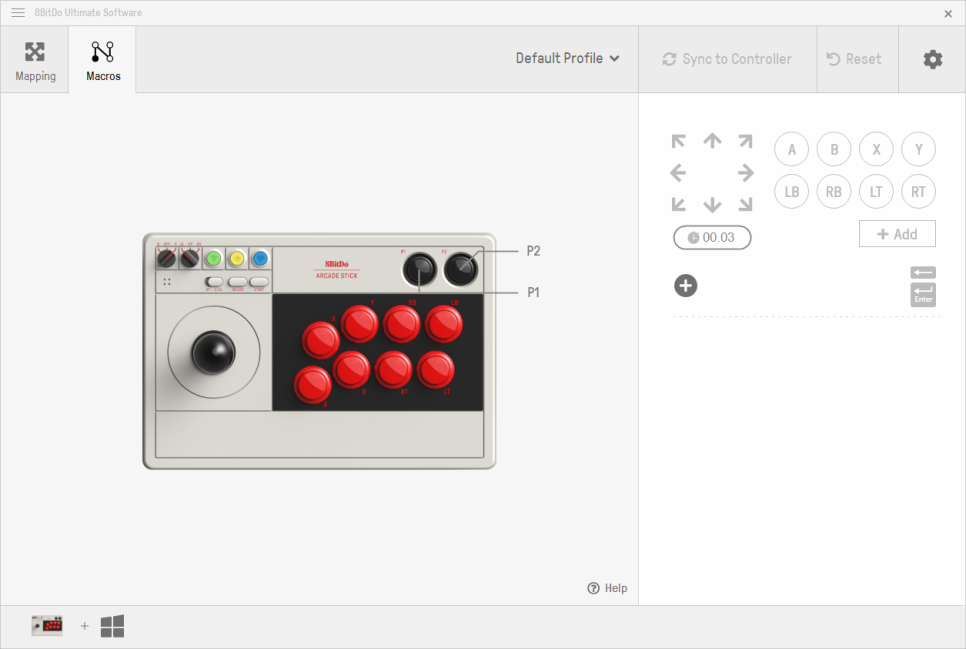Click the + Add button
The width and height of the screenshot is (966, 649).
click(897, 234)
